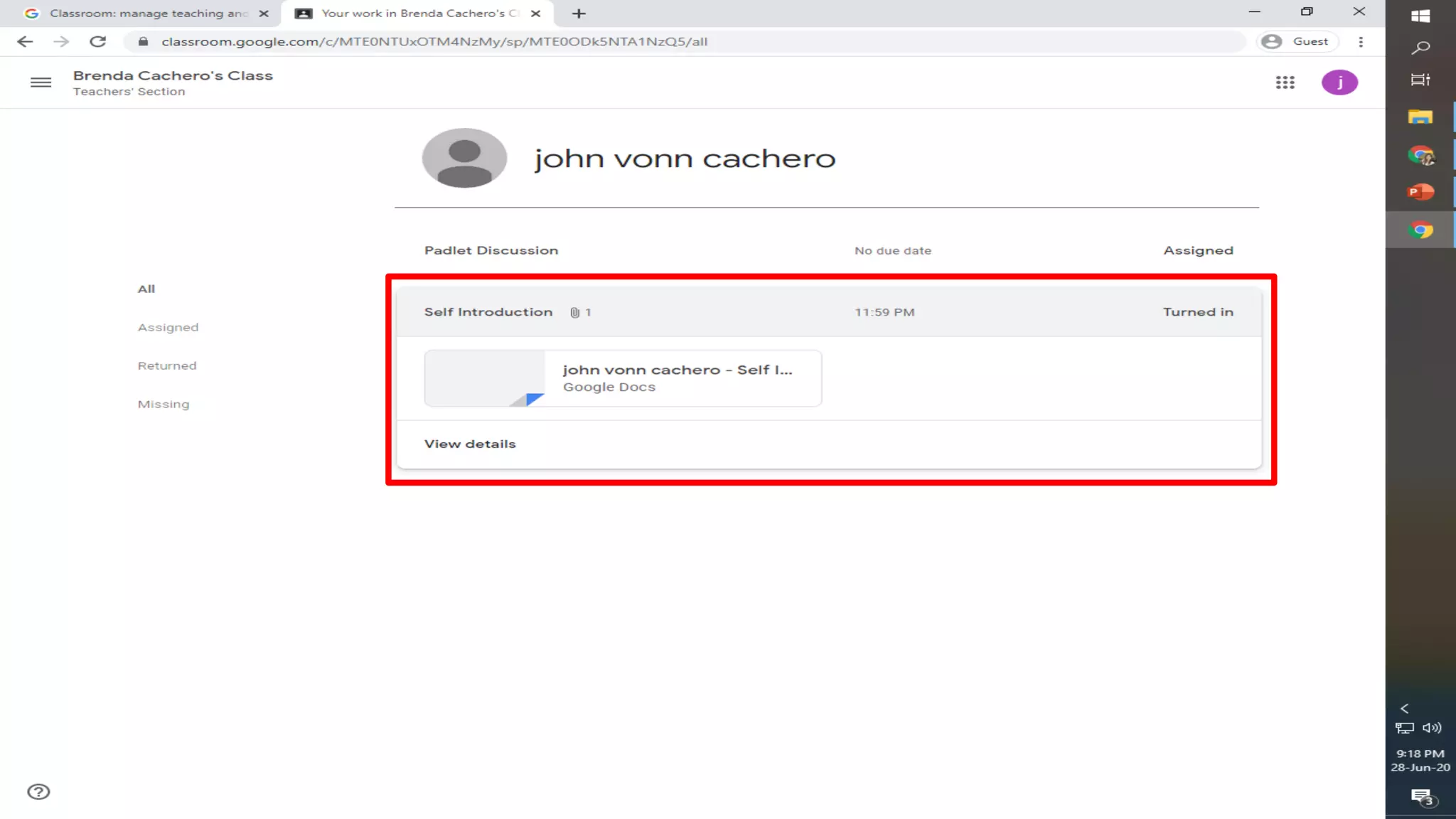Viewport: 1456px width, 819px height.
Task: Open the Chrome profile icon above PowerPoint
Action: (x=1420, y=155)
